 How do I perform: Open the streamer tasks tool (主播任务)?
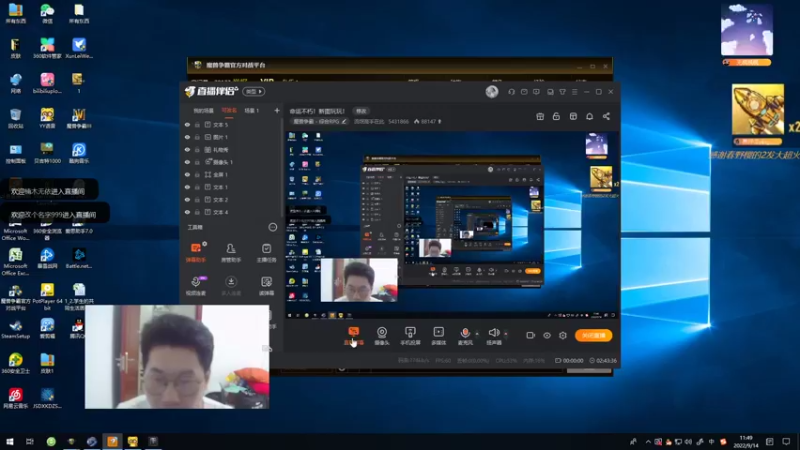pyautogui.click(x=266, y=253)
